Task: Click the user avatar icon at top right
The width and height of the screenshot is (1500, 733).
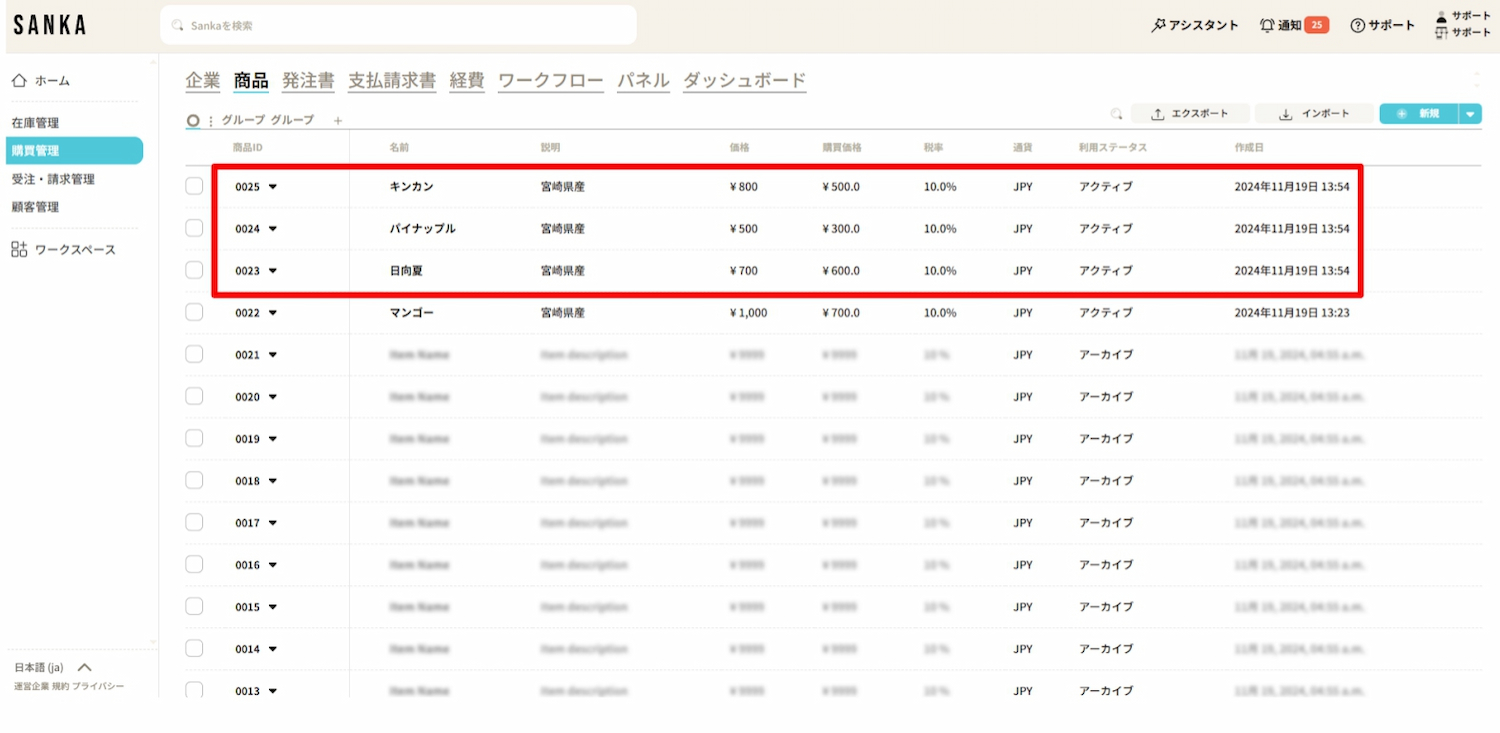Action: (x=1441, y=17)
